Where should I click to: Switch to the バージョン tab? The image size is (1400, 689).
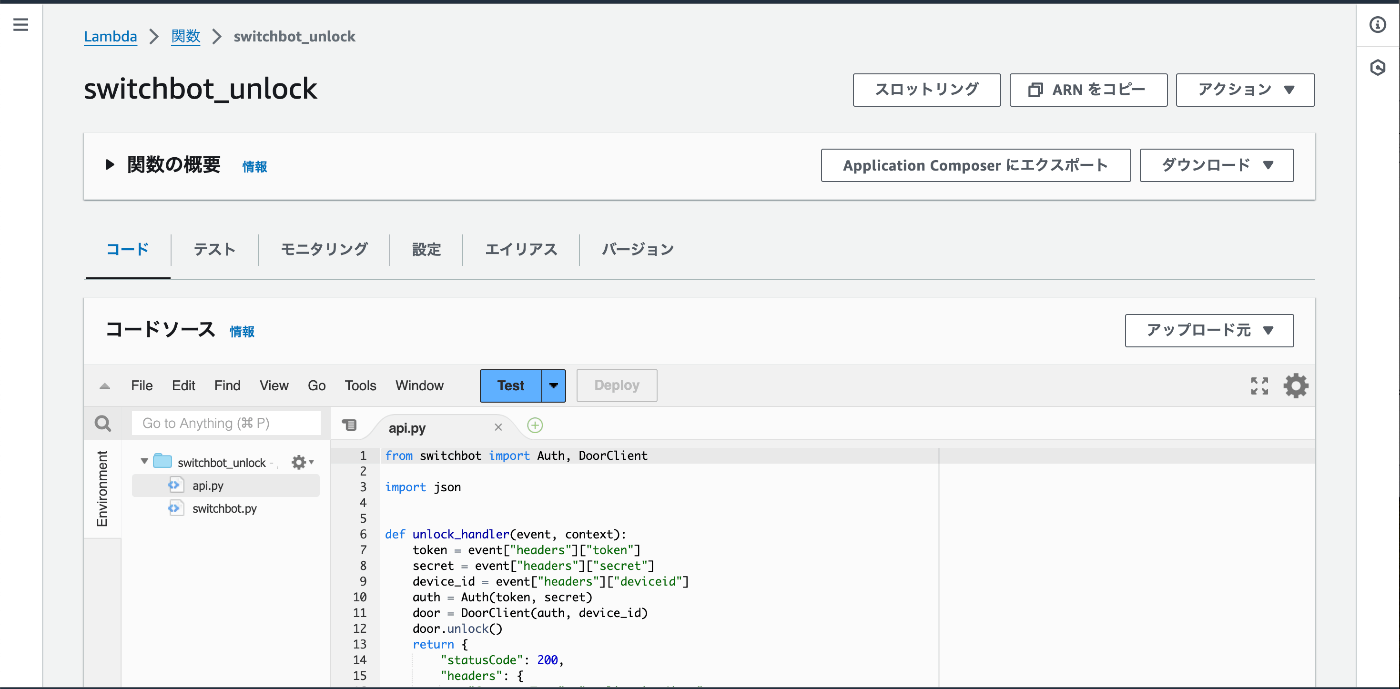coord(637,250)
